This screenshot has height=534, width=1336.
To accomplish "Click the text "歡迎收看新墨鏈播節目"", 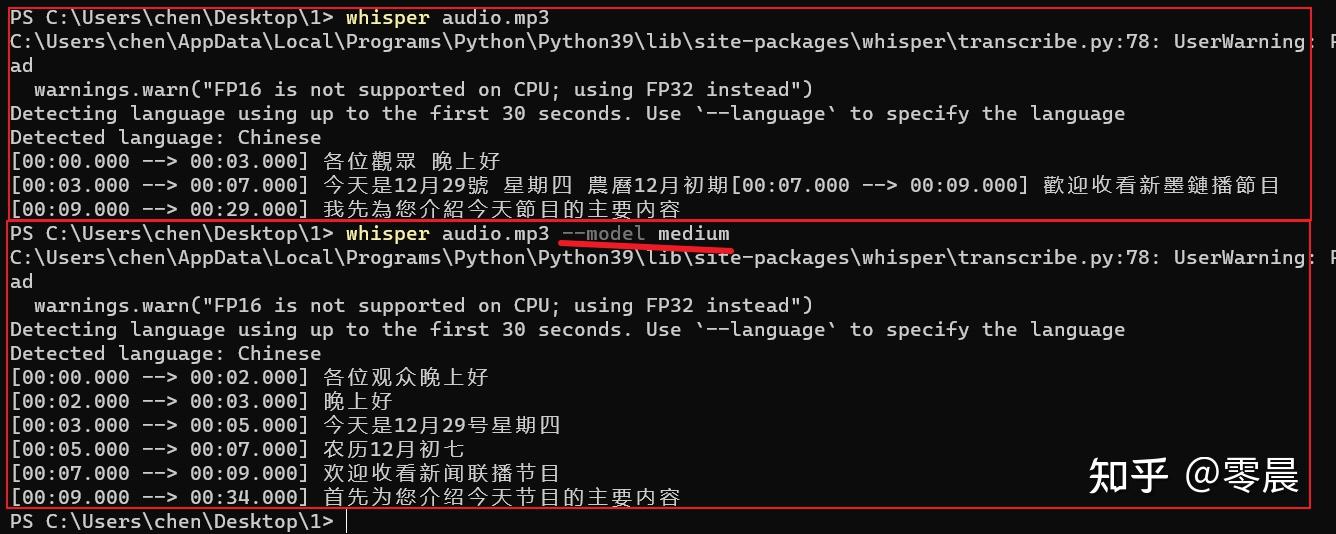I will [1158, 185].
